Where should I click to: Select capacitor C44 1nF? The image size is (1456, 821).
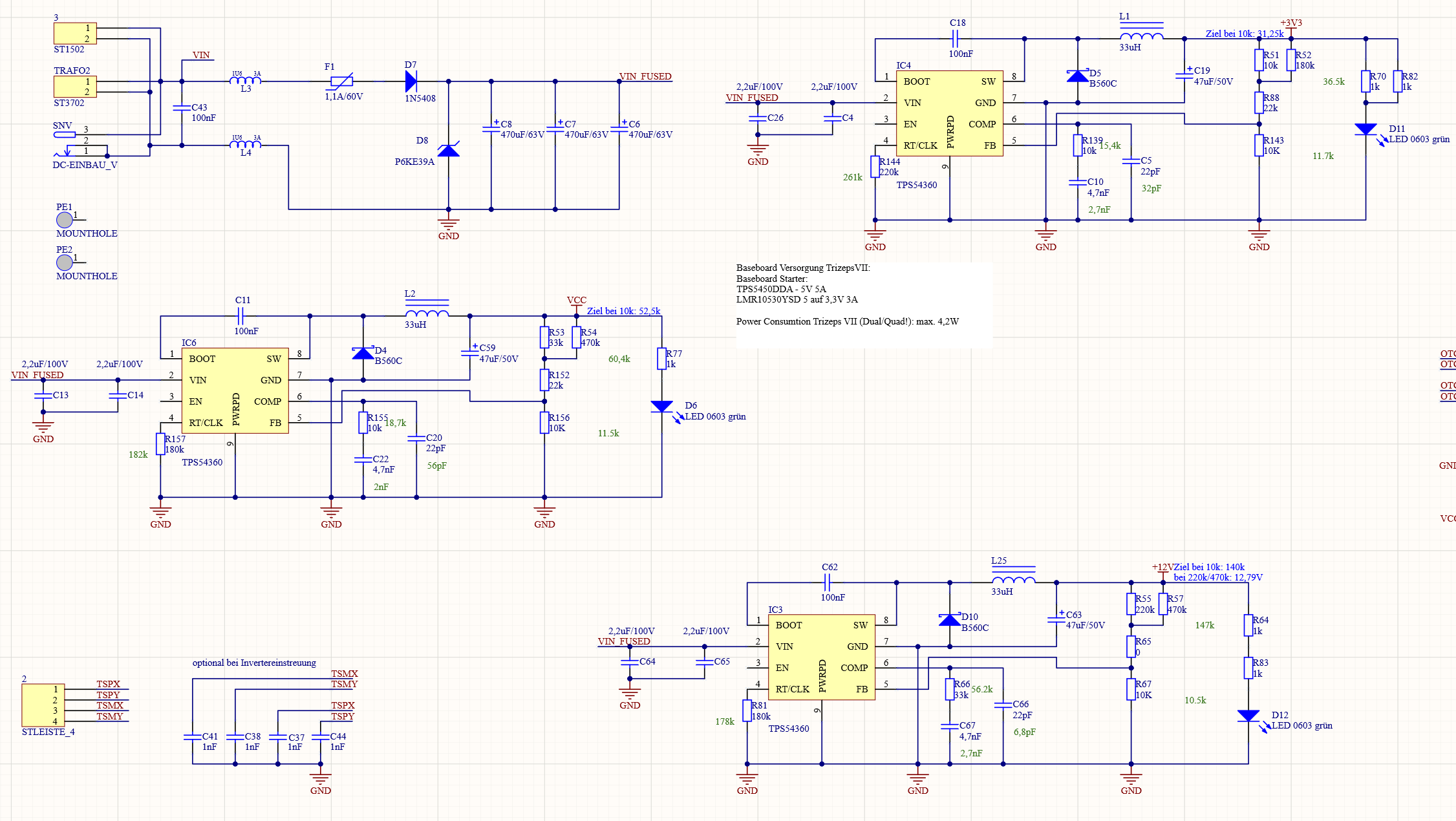click(x=321, y=737)
